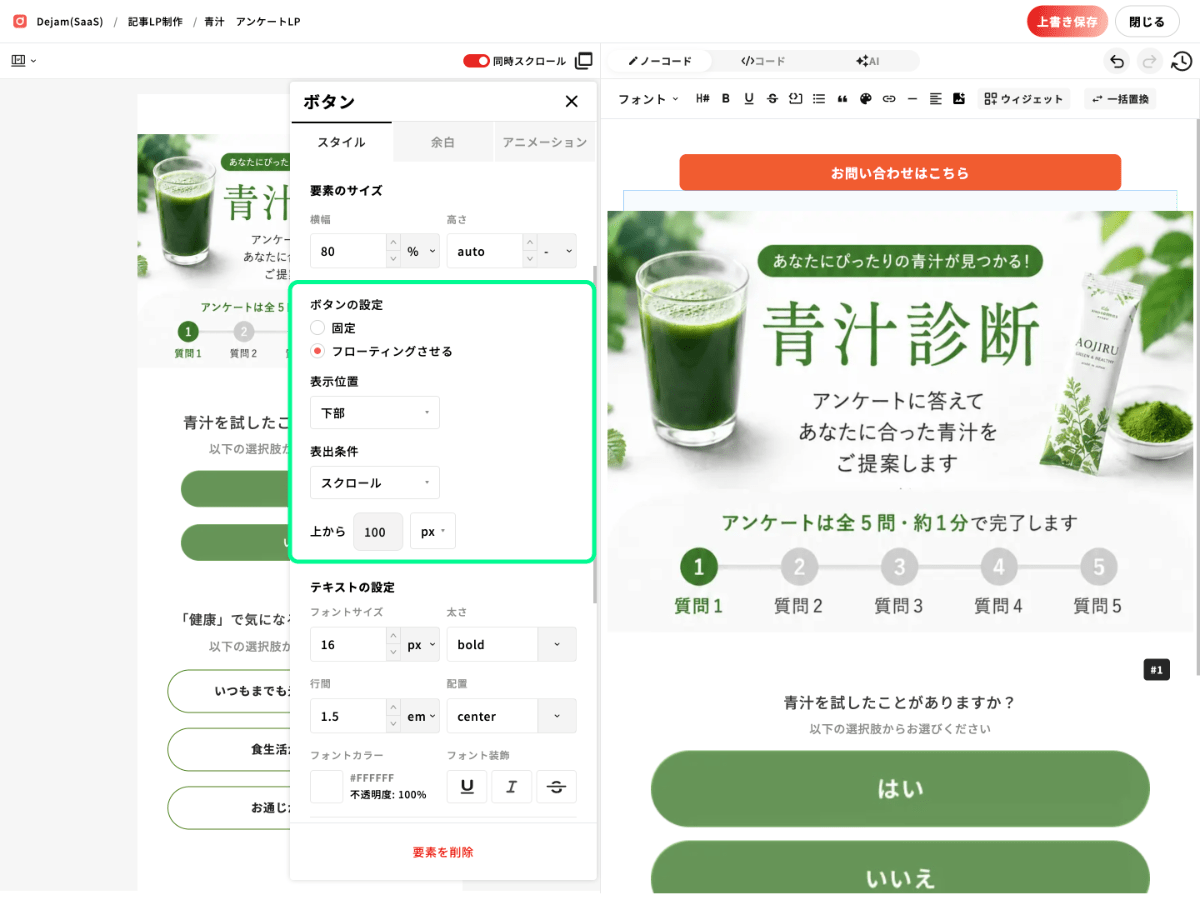The width and height of the screenshot is (1200, 900).
Task: Click the insert button element toolbar icon
Action: pyautogui.click(x=796, y=98)
